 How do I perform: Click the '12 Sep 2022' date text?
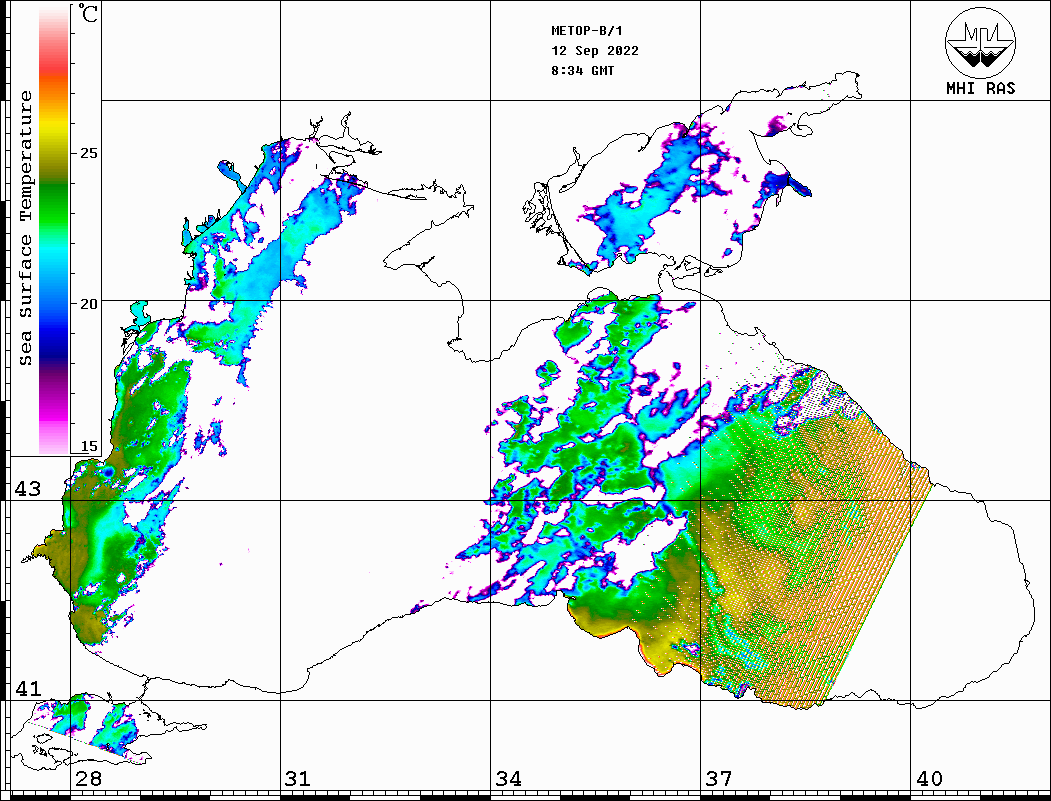coord(595,51)
